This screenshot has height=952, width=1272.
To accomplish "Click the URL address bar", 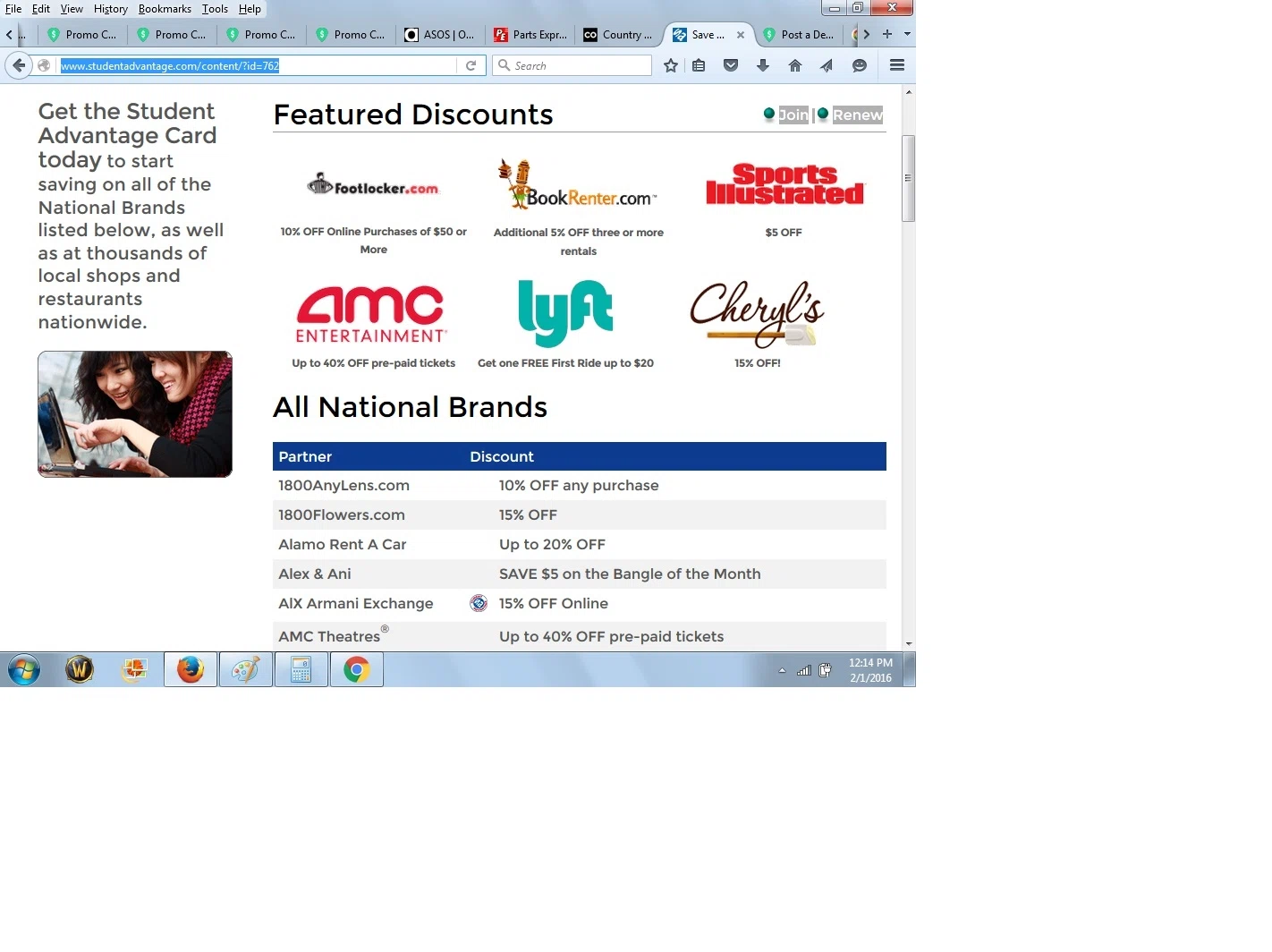I will [258, 65].
